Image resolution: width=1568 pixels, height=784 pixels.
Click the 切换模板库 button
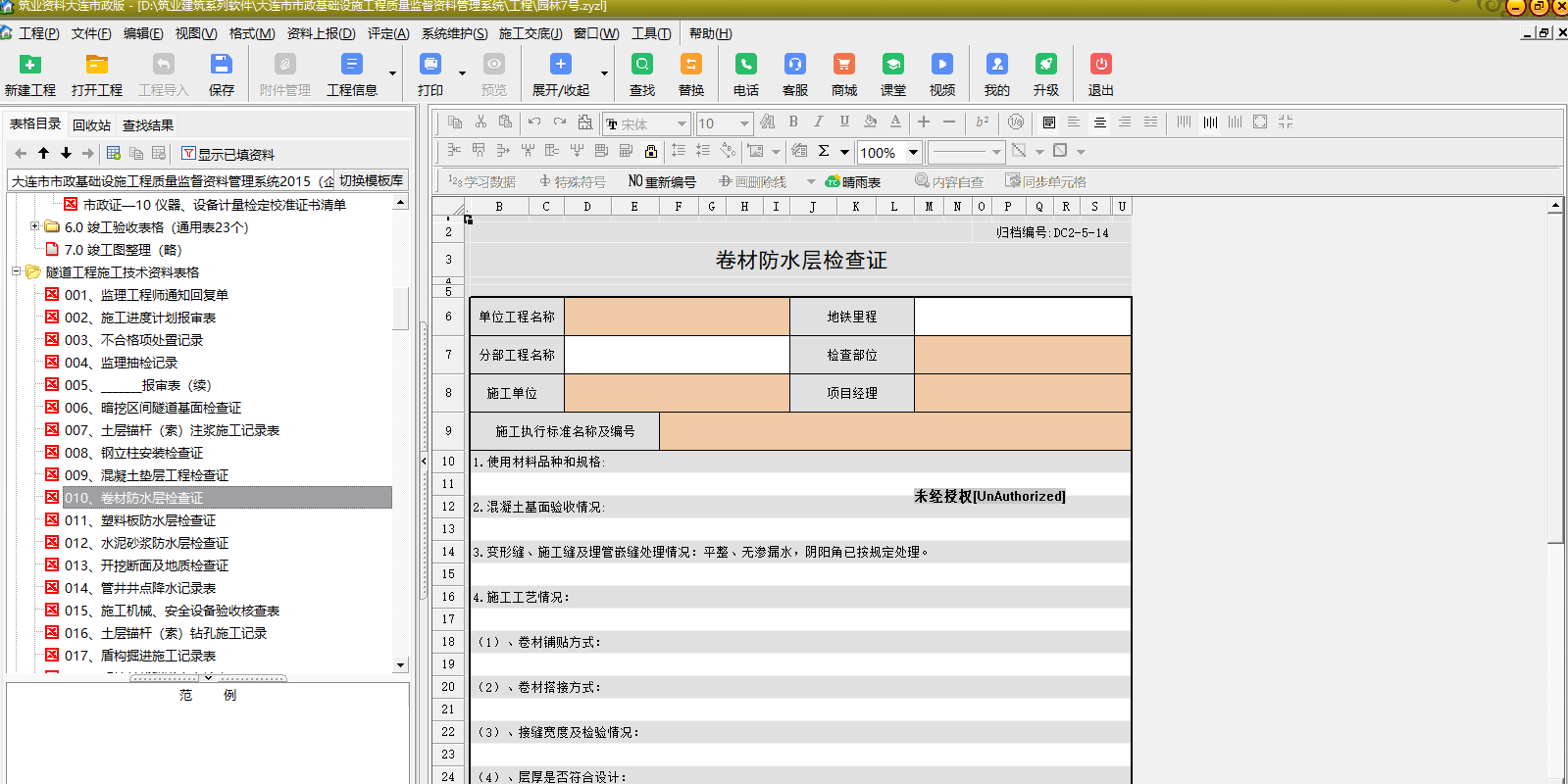(x=371, y=180)
